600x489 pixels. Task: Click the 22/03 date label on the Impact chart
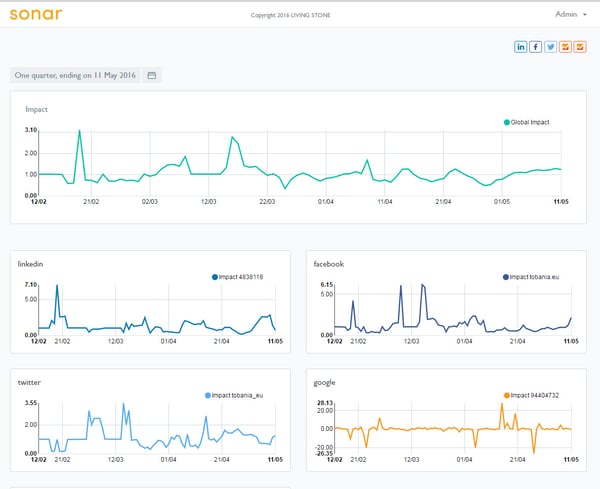coord(267,202)
